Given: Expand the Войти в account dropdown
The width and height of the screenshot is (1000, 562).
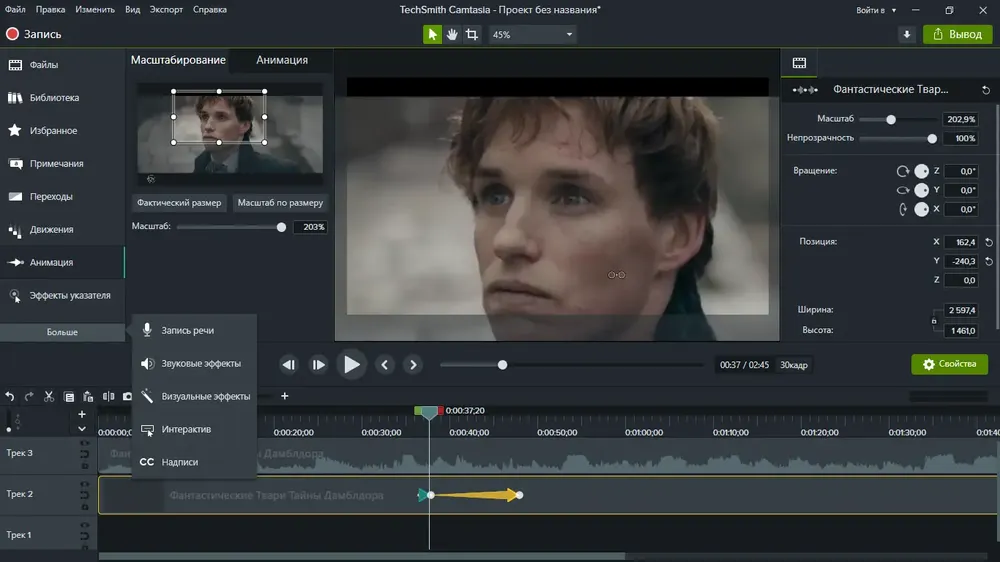Looking at the screenshot, I should click(876, 10).
